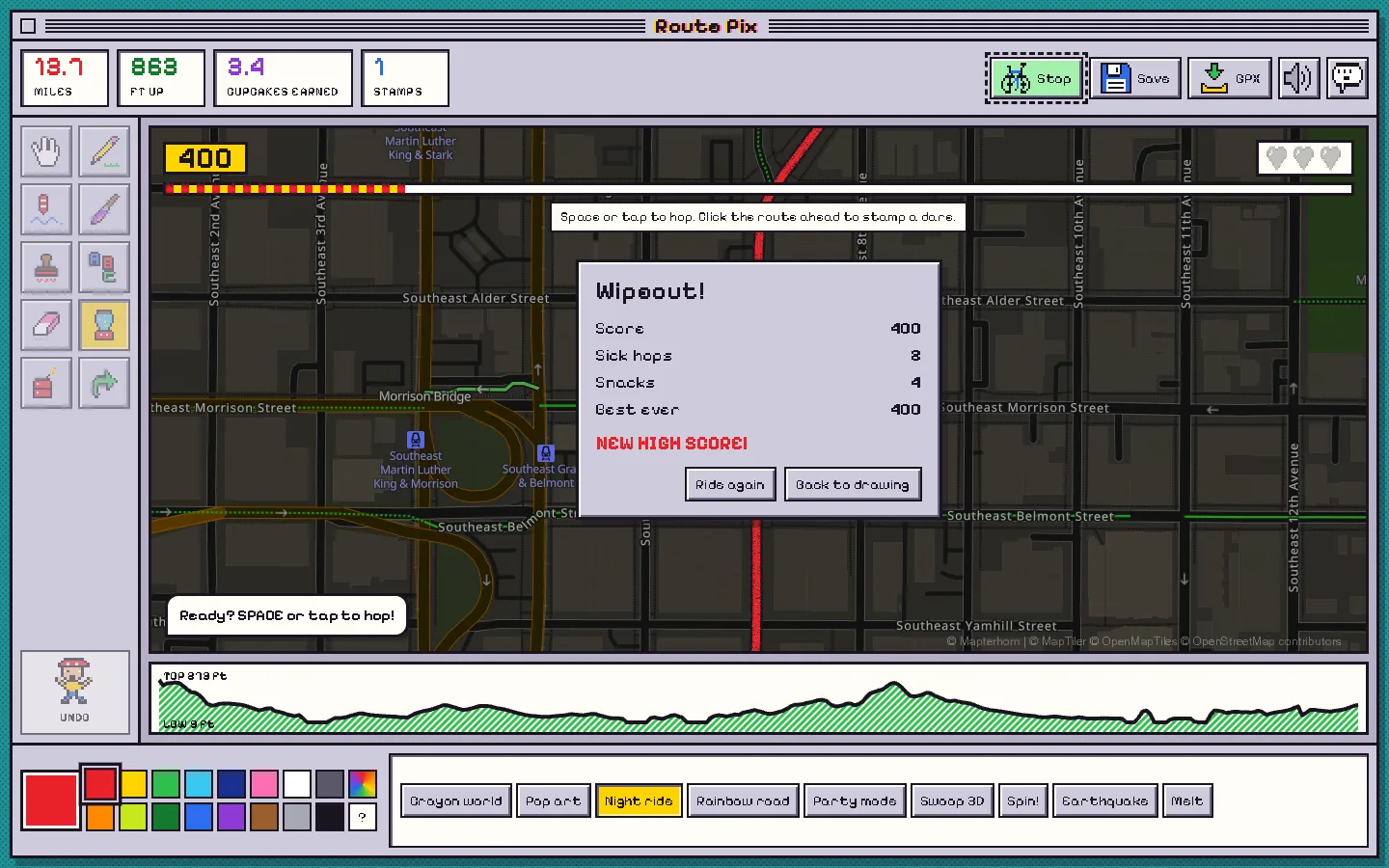Click Ride again in Wipeout dialog

730,484
